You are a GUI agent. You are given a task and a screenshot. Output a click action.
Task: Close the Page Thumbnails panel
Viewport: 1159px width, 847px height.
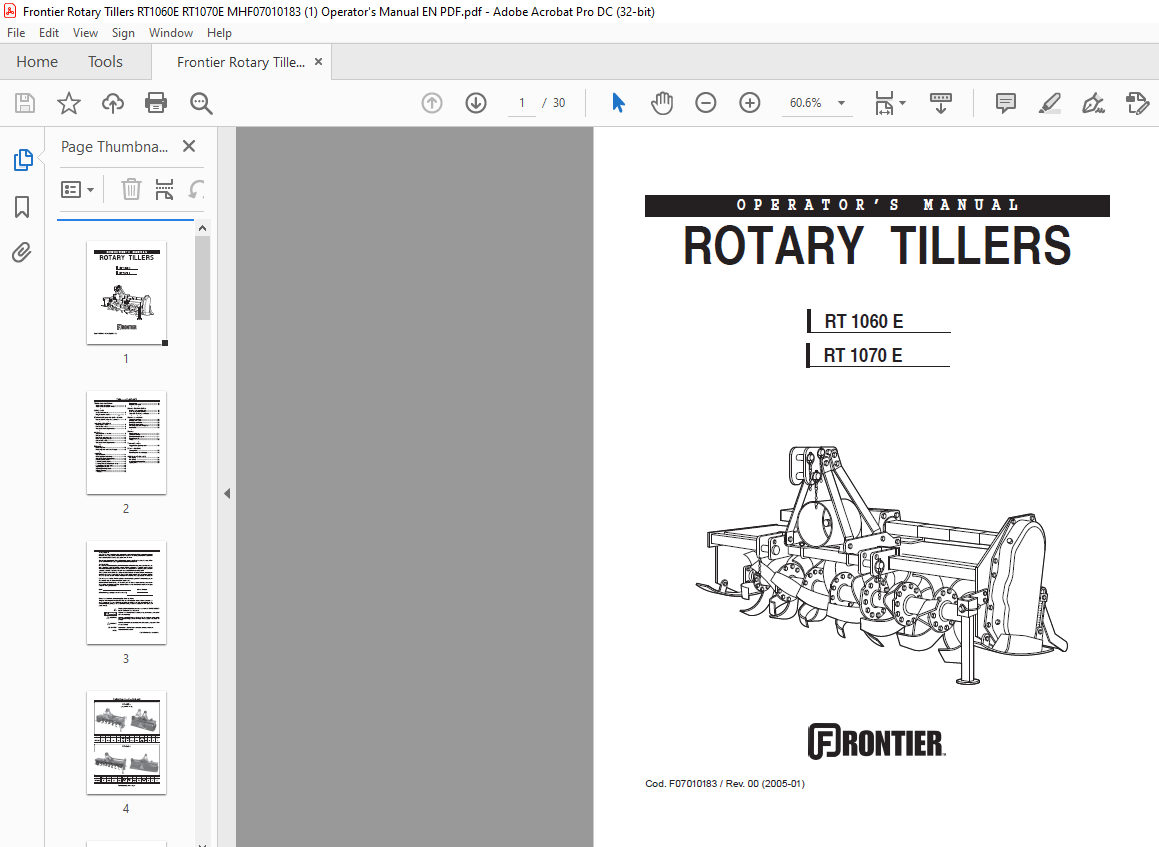pos(189,146)
